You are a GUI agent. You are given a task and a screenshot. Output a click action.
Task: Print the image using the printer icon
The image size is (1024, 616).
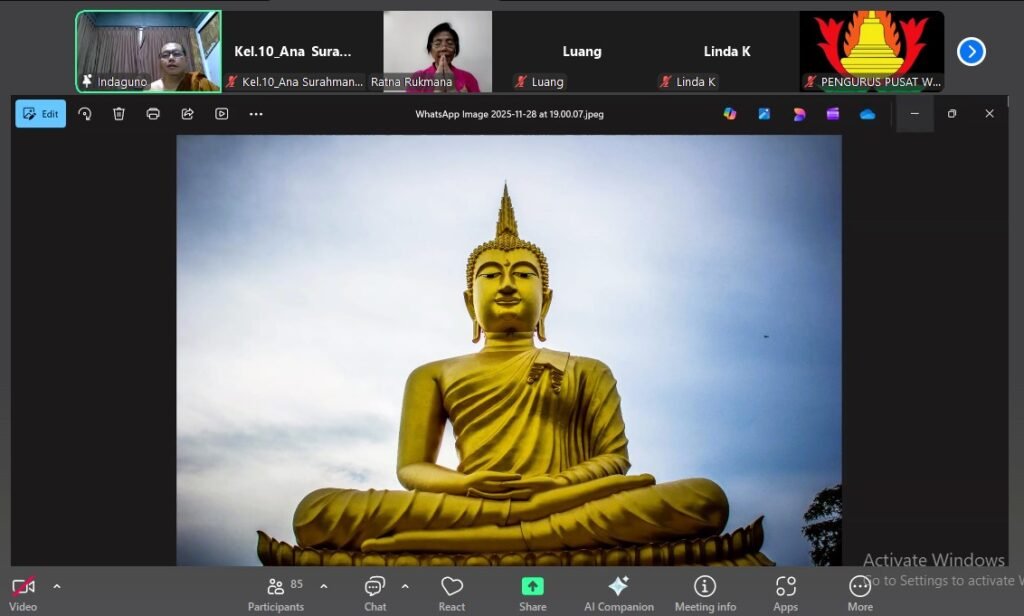click(x=153, y=114)
